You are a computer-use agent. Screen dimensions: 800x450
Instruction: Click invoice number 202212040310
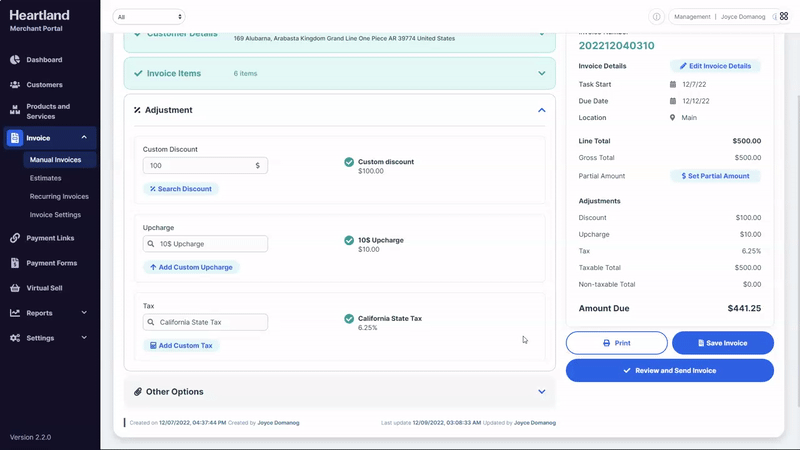coord(616,45)
